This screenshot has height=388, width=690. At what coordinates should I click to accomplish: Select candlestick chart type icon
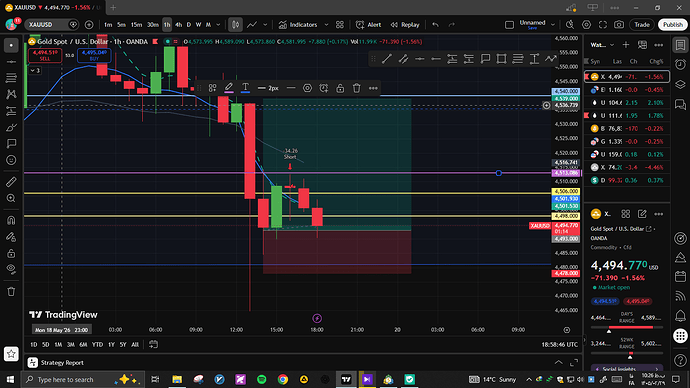235,25
